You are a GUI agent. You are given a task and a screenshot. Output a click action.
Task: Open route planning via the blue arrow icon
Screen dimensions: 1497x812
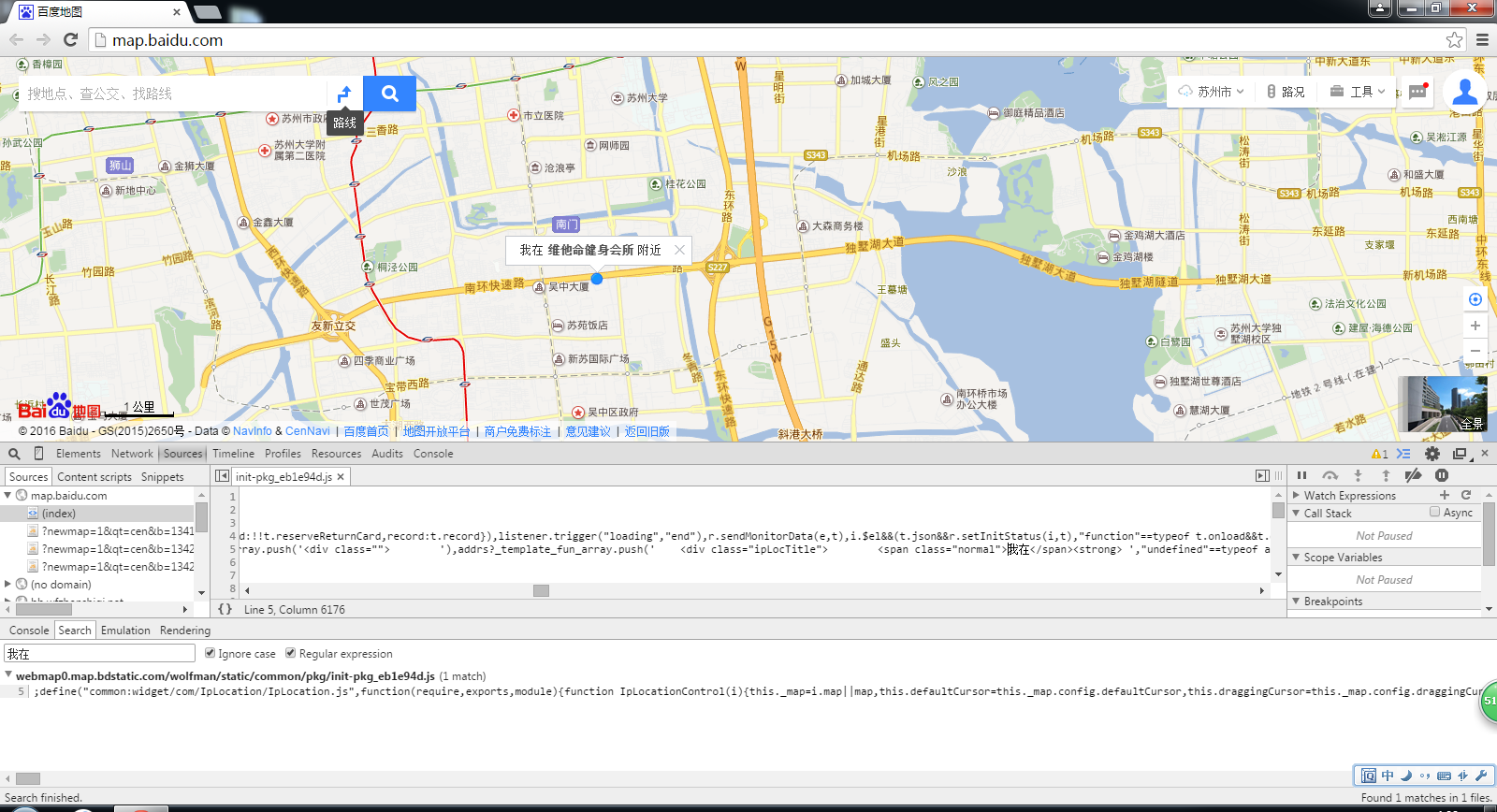(344, 94)
